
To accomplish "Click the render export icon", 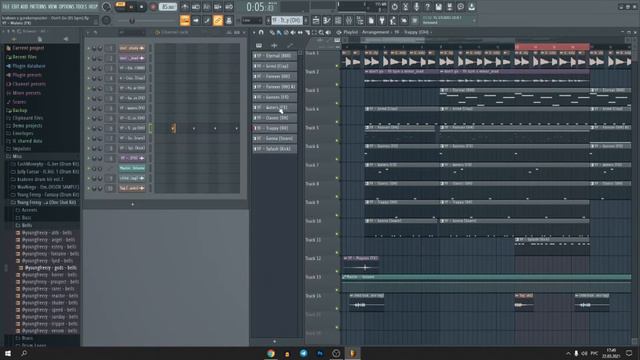I will coord(449,7).
